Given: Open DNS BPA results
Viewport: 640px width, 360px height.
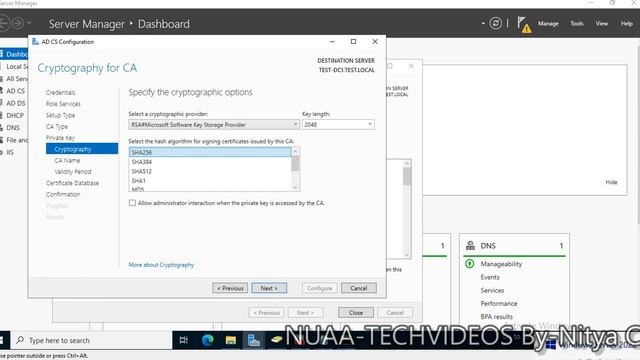Looking at the screenshot, I should (x=496, y=316).
